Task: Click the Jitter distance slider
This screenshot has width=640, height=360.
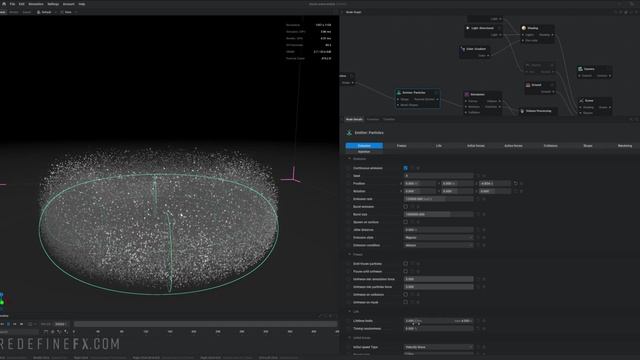Action: [x=439, y=230]
